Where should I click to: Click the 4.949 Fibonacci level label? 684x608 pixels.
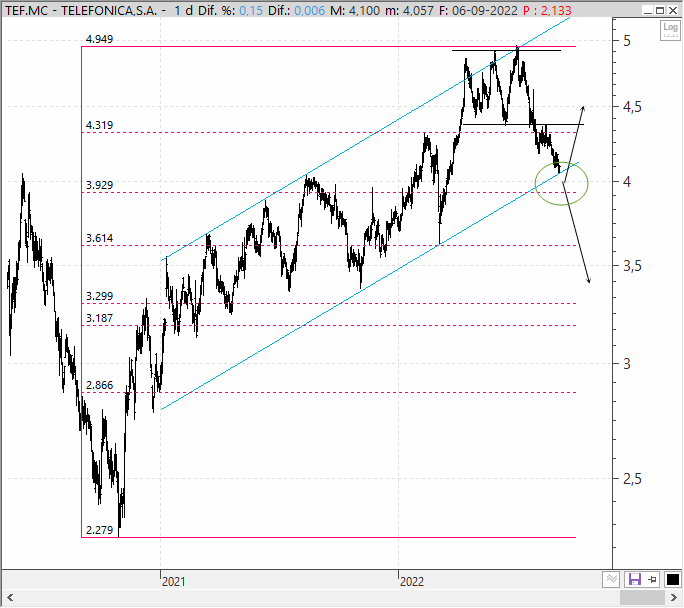pyautogui.click(x=99, y=39)
